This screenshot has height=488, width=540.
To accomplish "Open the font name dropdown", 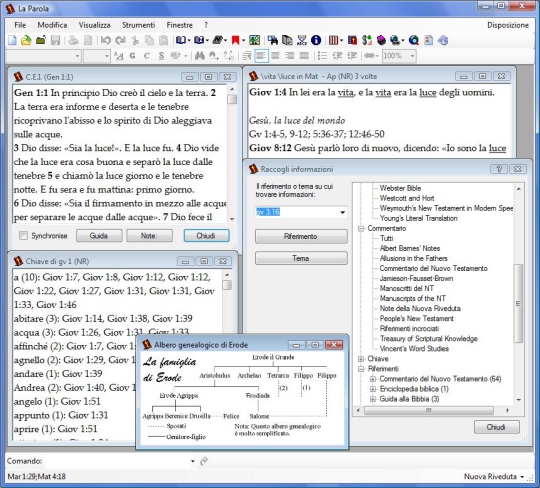I will (77, 56).
